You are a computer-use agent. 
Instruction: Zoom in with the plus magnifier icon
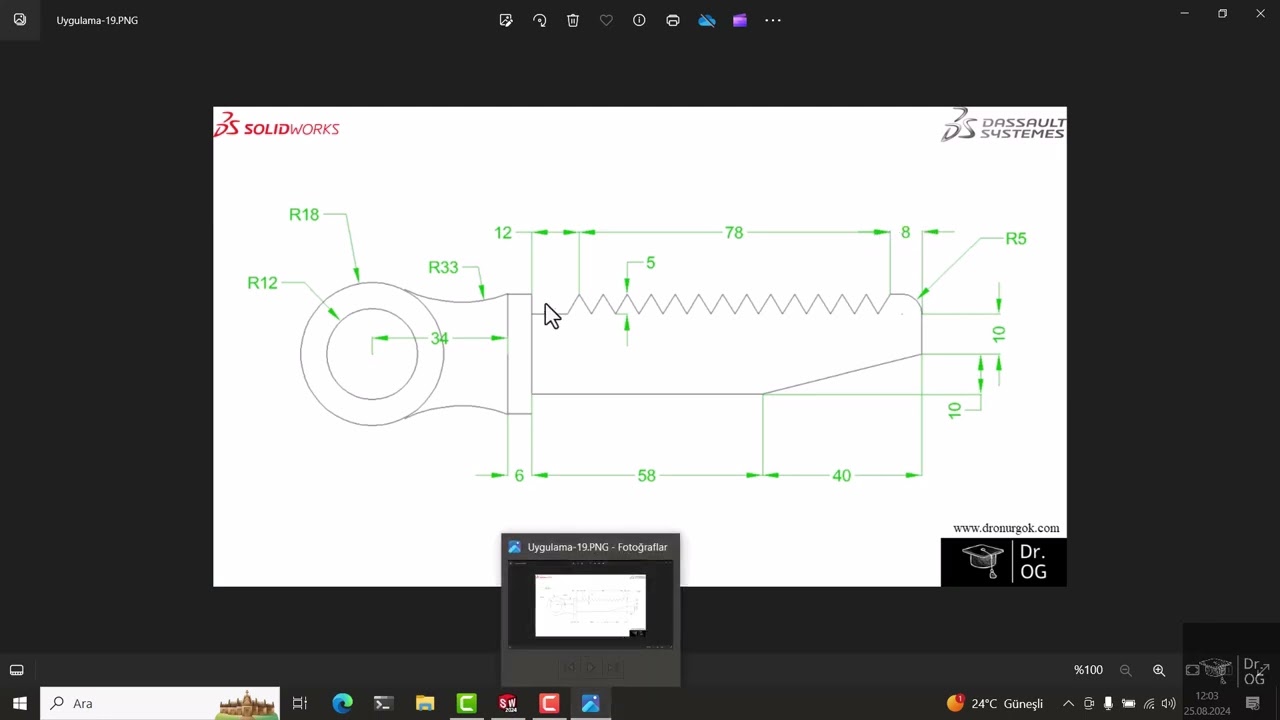click(x=1159, y=670)
